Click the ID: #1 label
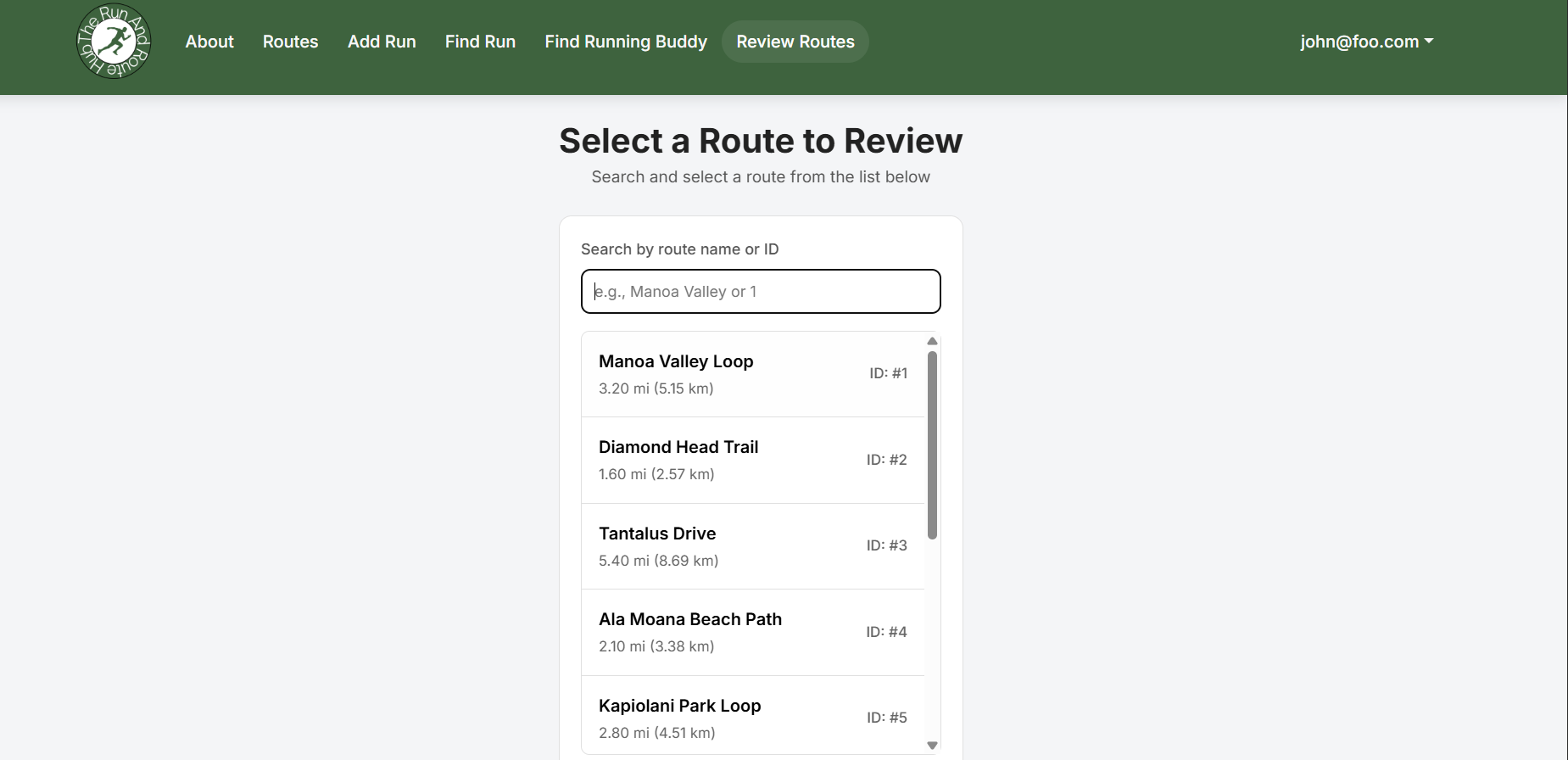The image size is (1568, 760). (888, 373)
